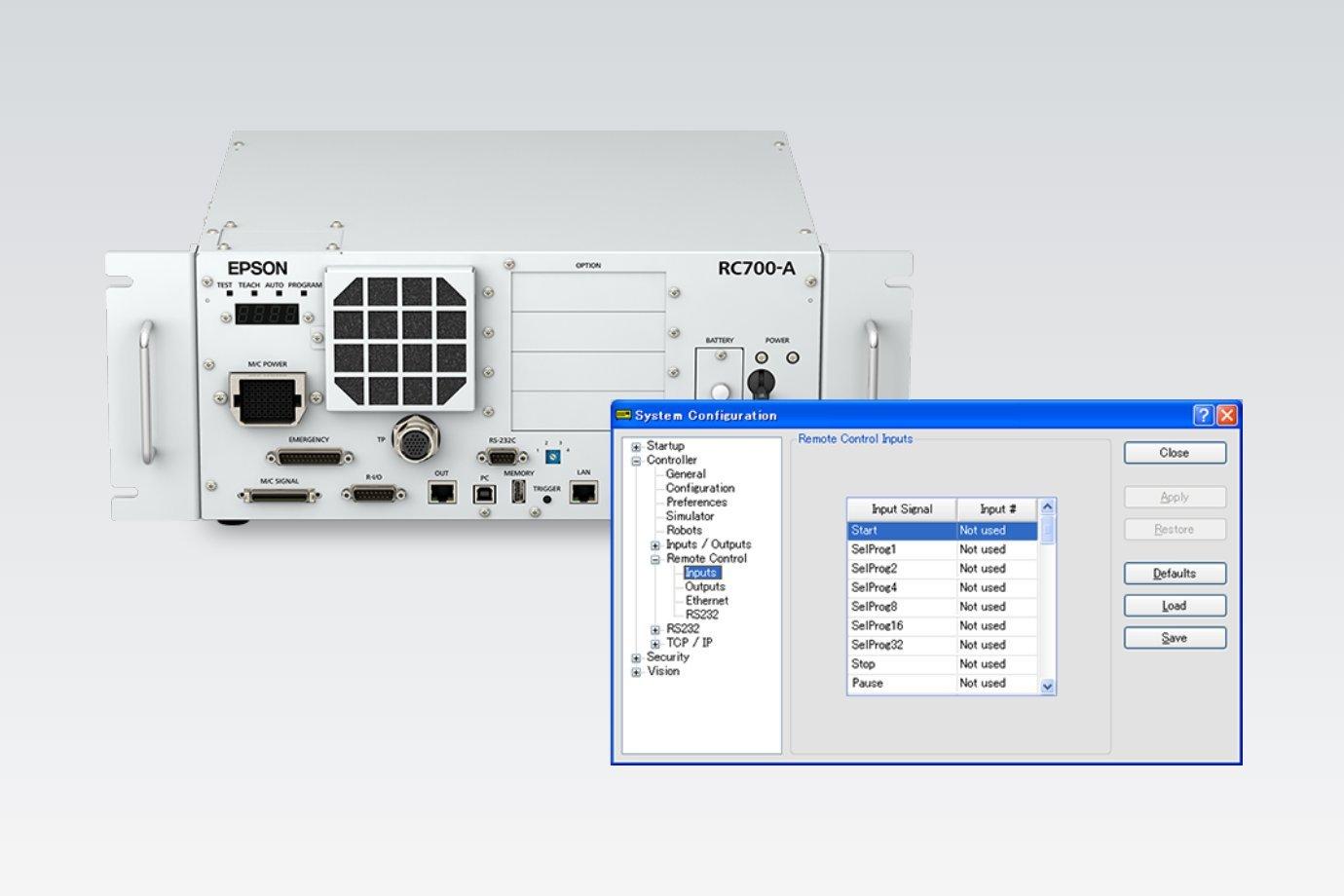Click the Load button
This screenshot has width=1344, height=896.
pyautogui.click(x=1175, y=606)
